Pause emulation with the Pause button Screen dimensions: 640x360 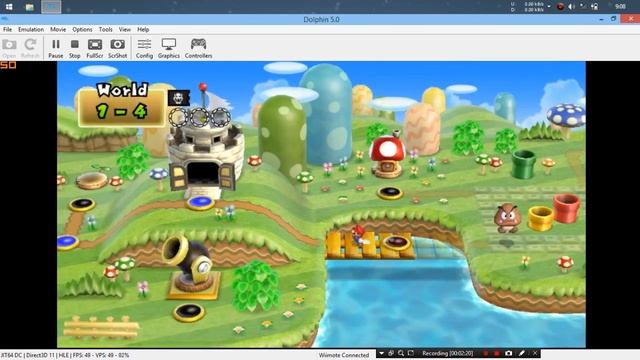pyautogui.click(x=56, y=48)
